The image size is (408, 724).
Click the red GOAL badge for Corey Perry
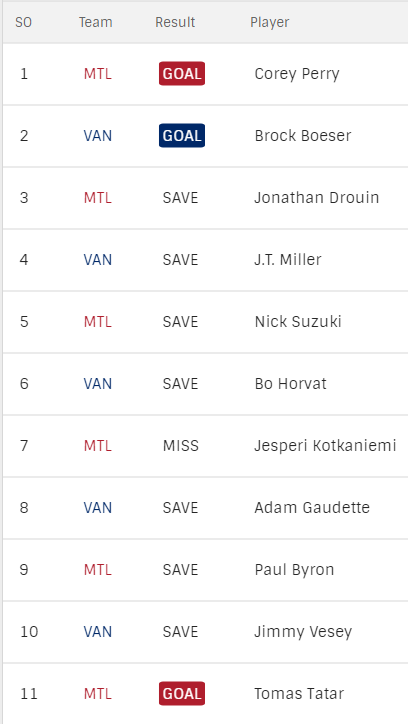tap(182, 73)
